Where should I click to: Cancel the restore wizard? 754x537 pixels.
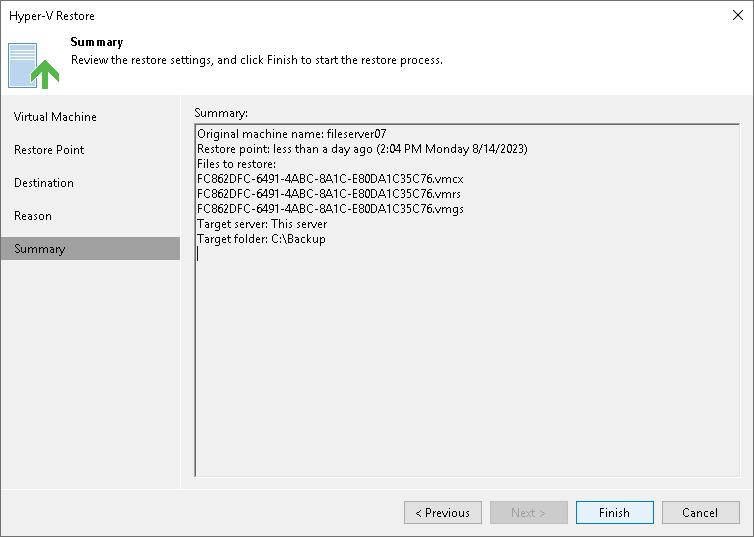[701, 512]
